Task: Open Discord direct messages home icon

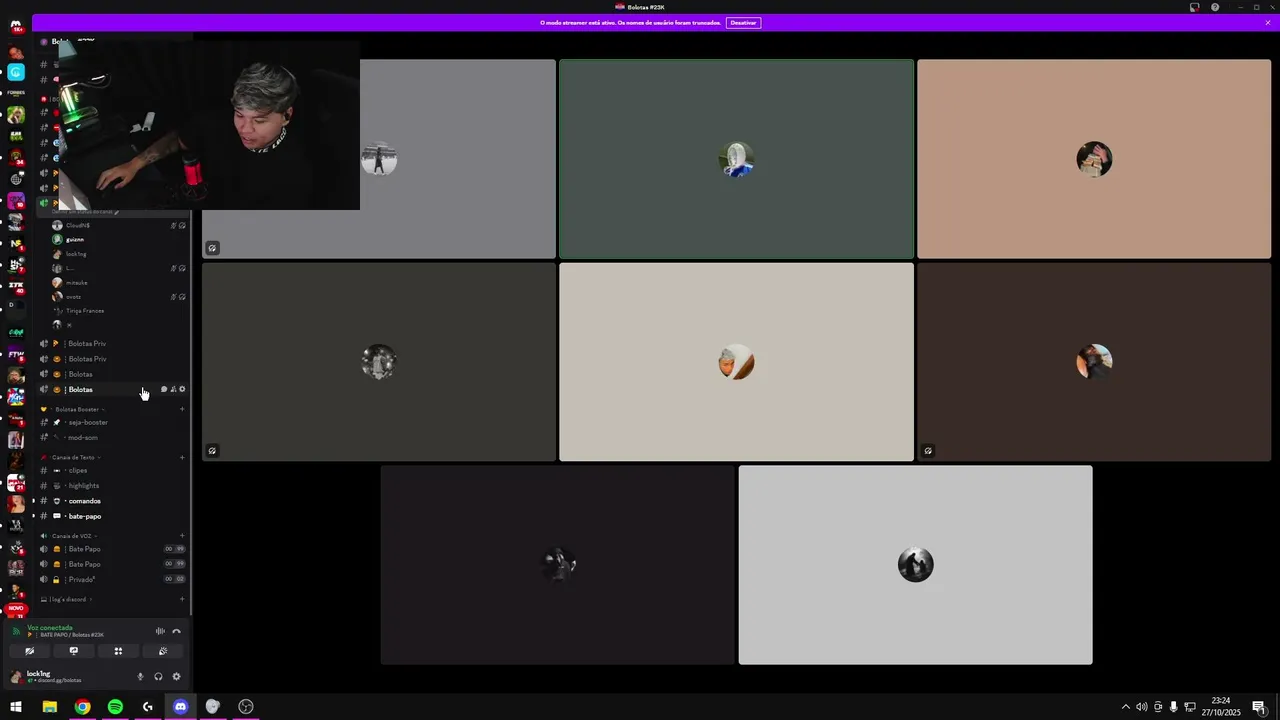Action: pyautogui.click(x=16, y=27)
